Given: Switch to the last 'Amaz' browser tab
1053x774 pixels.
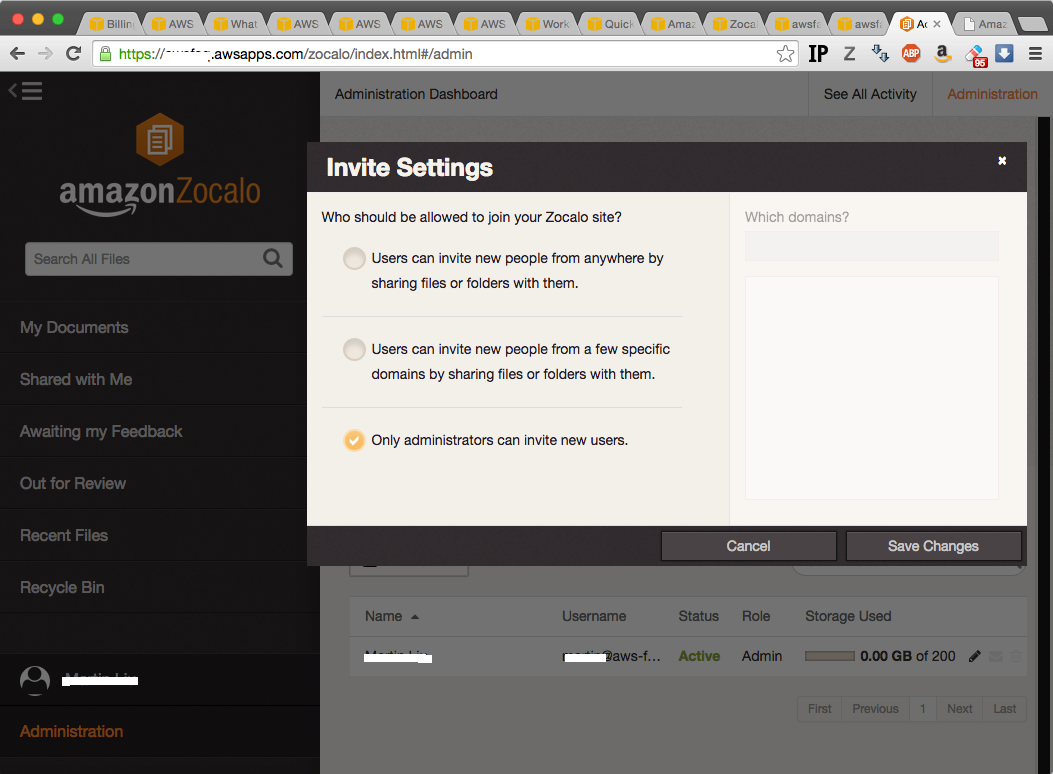Looking at the screenshot, I should (986, 24).
